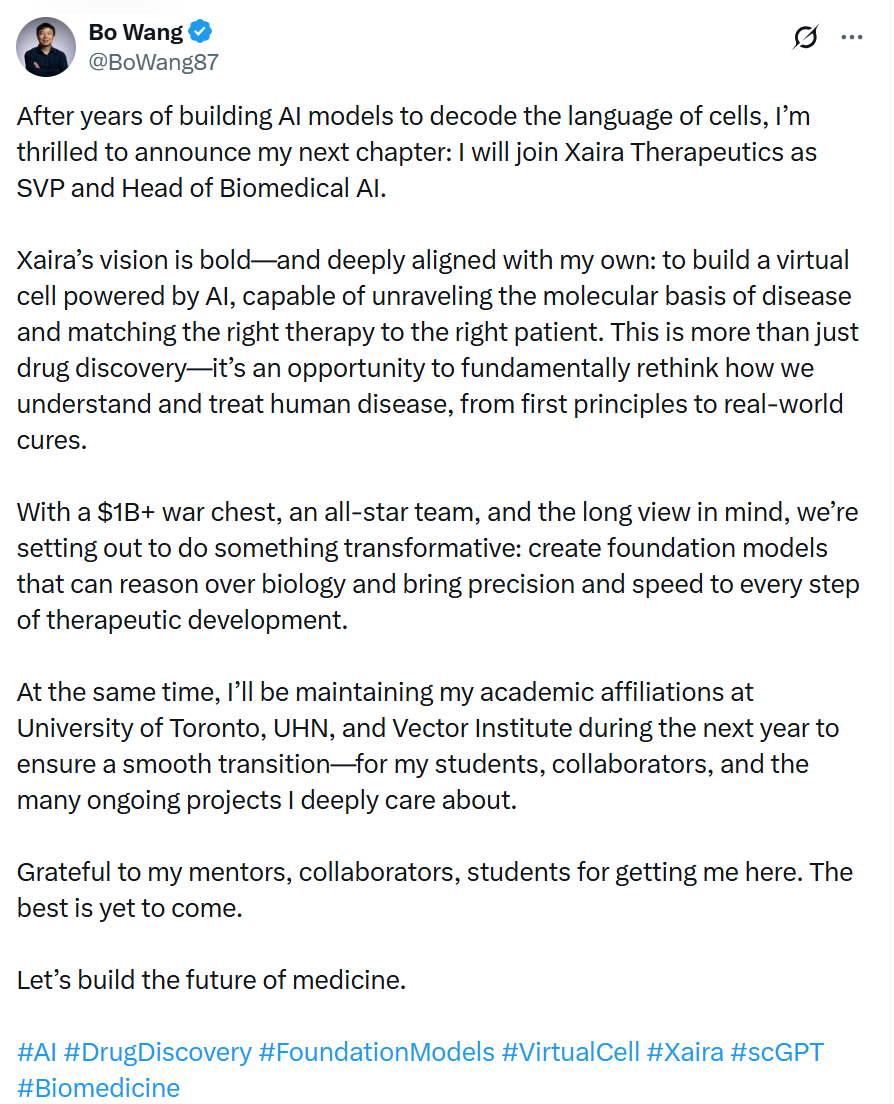
Task: Visit the #VirtualCell hashtag
Action: [x=571, y=1052]
